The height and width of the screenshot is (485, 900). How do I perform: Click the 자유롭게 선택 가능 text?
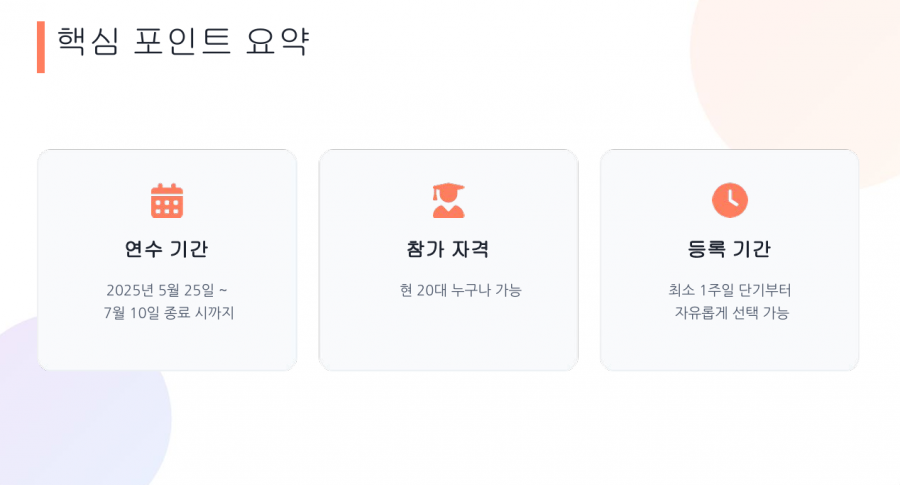[732, 313]
